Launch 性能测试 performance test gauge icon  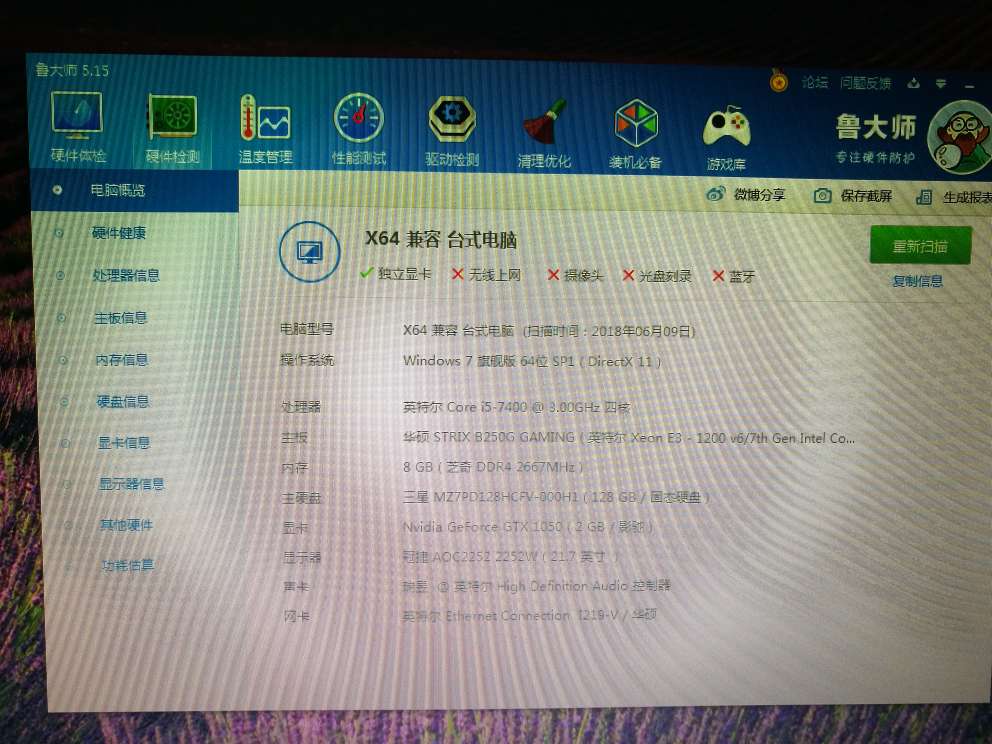tap(359, 118)
